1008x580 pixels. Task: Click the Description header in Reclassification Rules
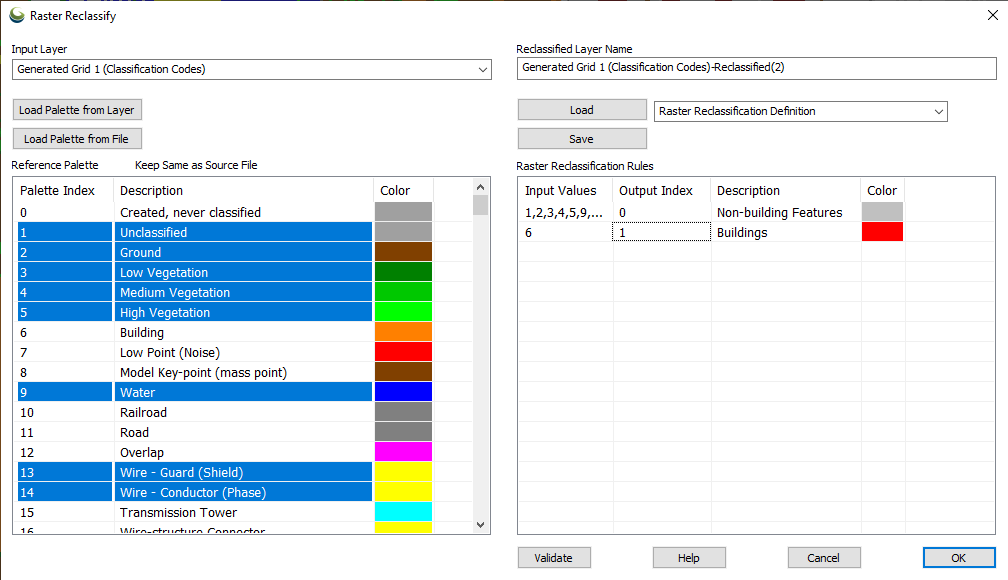pos(786,190)
